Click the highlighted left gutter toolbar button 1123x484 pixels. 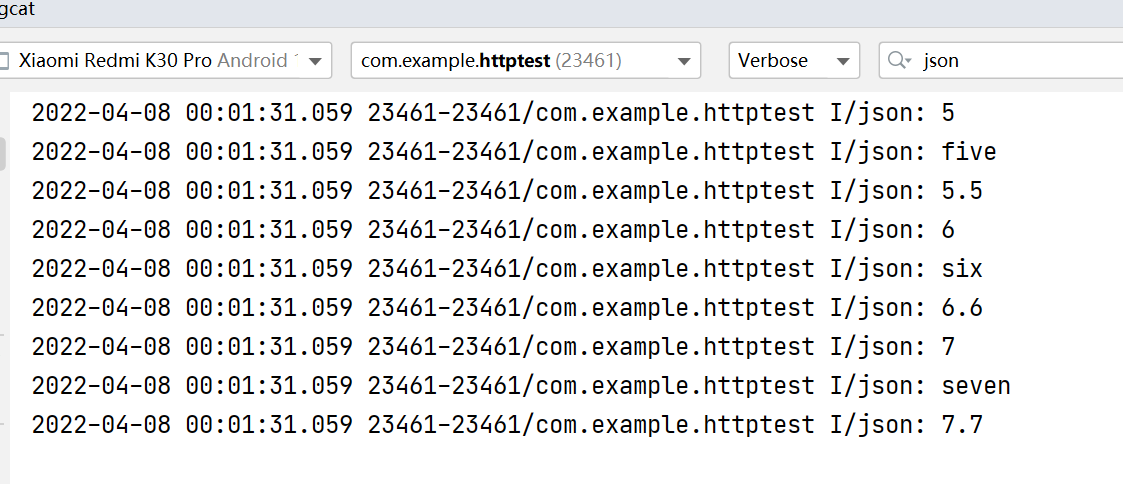point(3,155)
